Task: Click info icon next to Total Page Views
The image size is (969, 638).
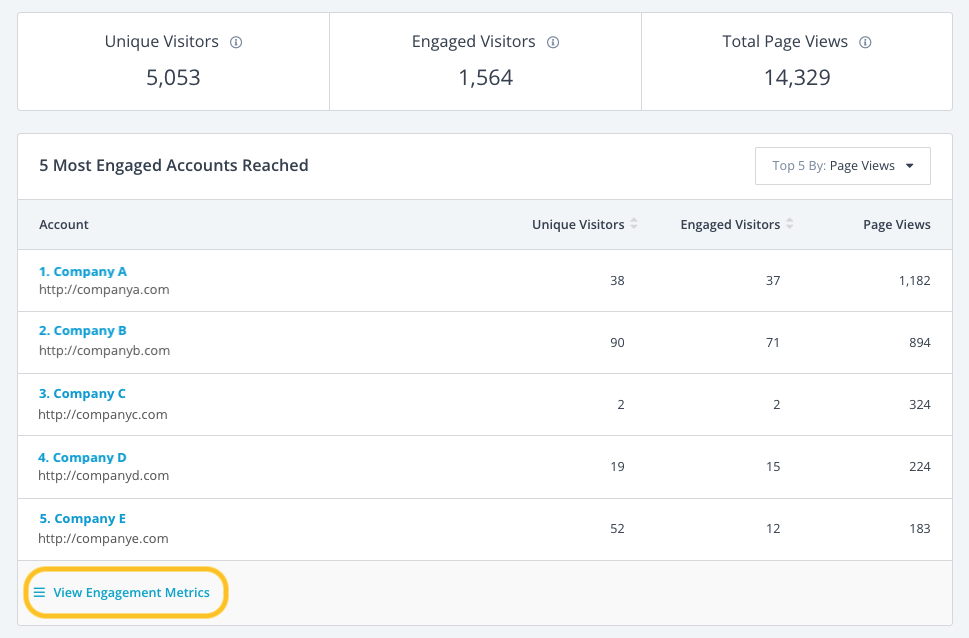Action: click(x=865, y=42)
